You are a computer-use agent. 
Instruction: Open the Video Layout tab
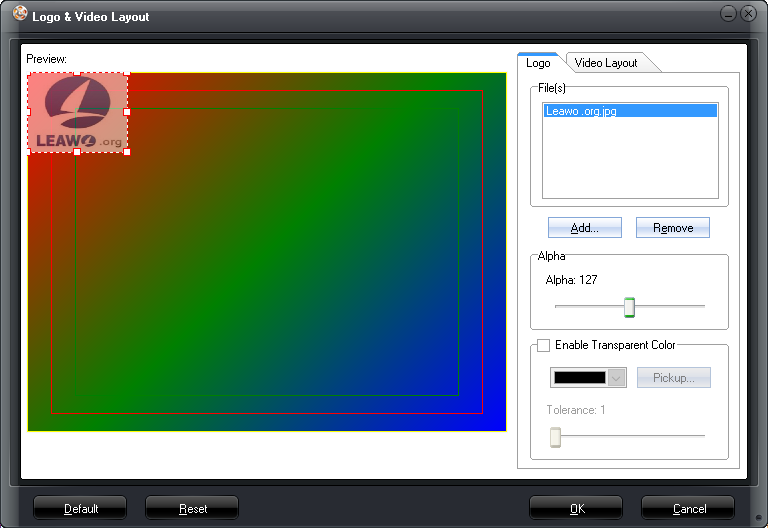(x=605, y=63)
